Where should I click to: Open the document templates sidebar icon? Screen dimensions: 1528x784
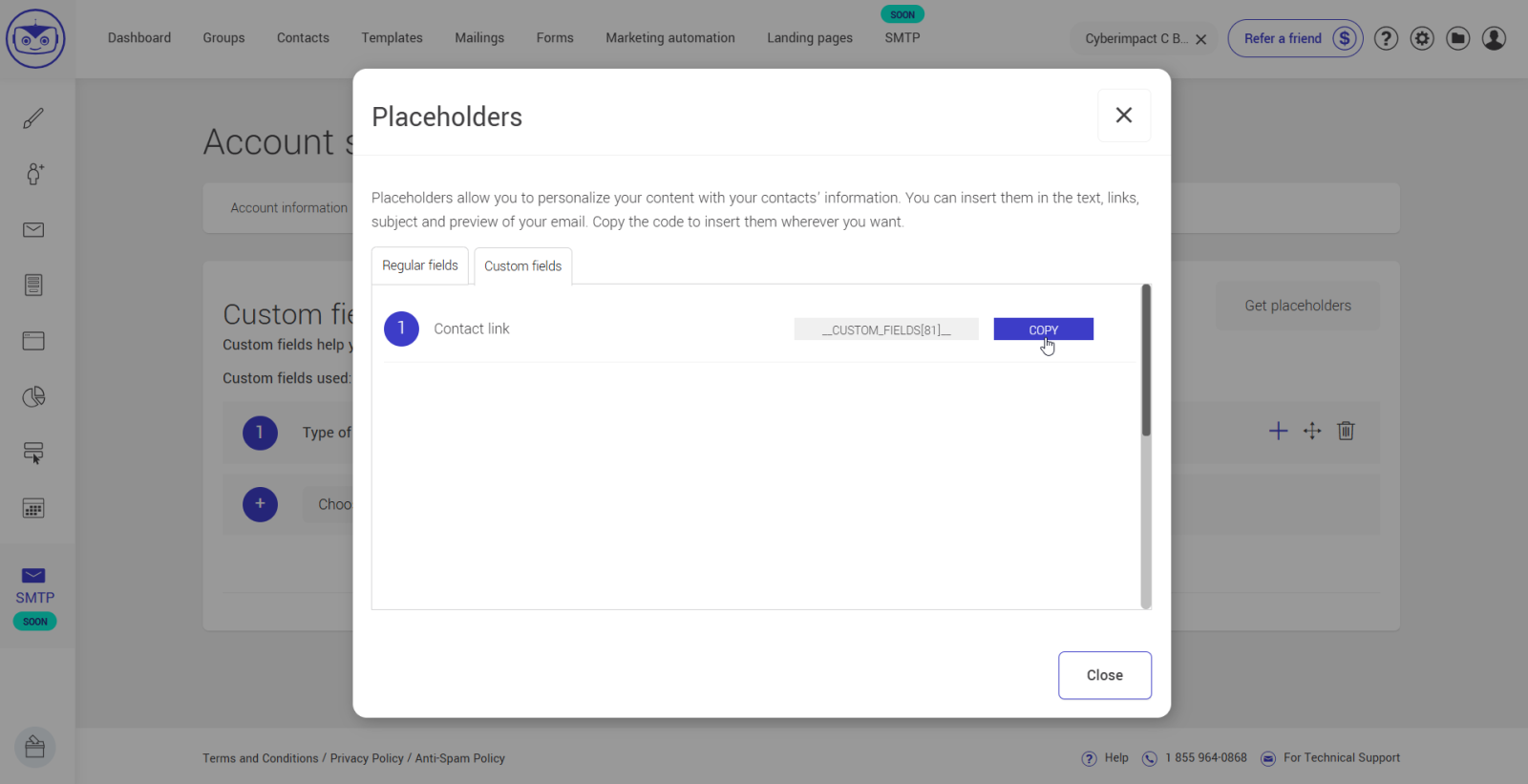tap(33, 285)
